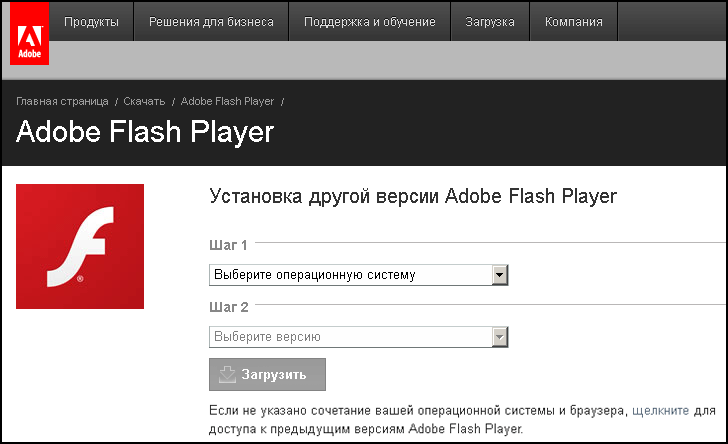Click the Установка другой версии heading
728x444 pixels.
[x=413, y=196]
